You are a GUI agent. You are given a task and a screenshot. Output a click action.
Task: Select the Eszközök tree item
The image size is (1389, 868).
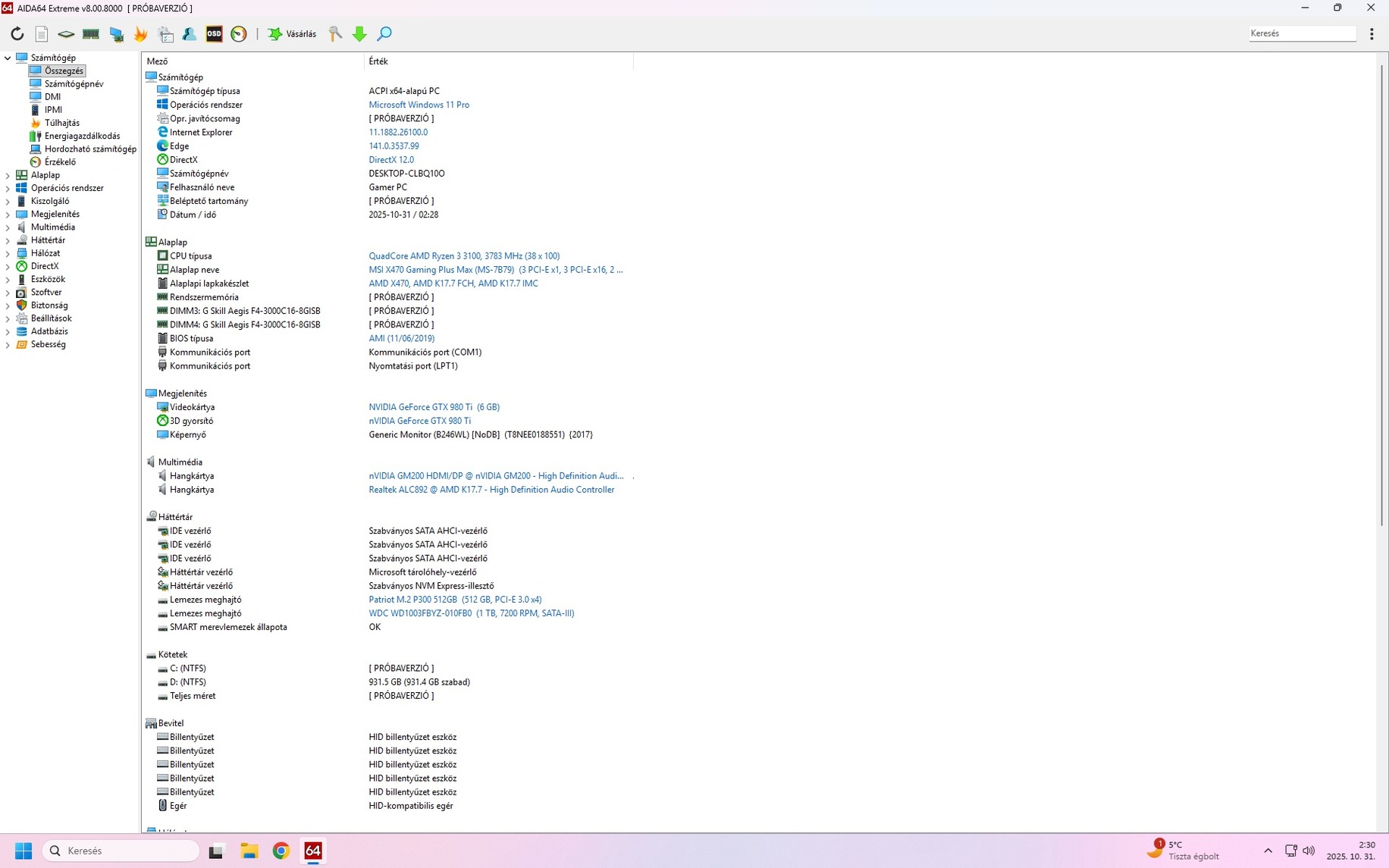[48, 279]
